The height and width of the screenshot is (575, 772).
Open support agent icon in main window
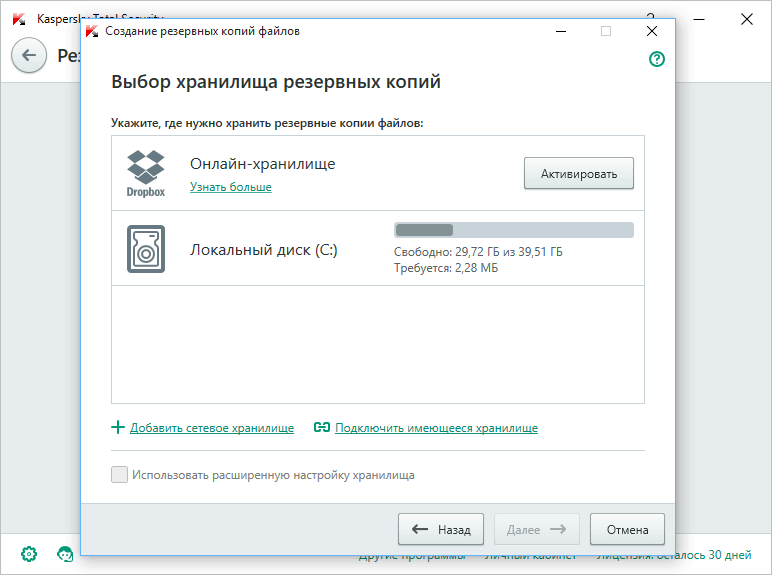point(65,554)
